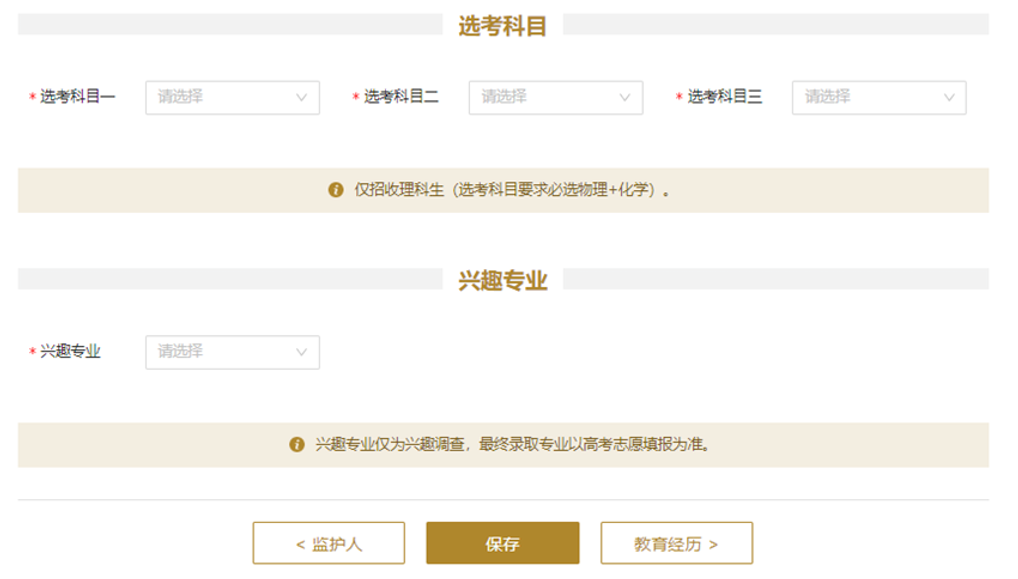Click the 选考科目 section heading
The height and width of the screenshot is (579, 1018).
(502, 26)
